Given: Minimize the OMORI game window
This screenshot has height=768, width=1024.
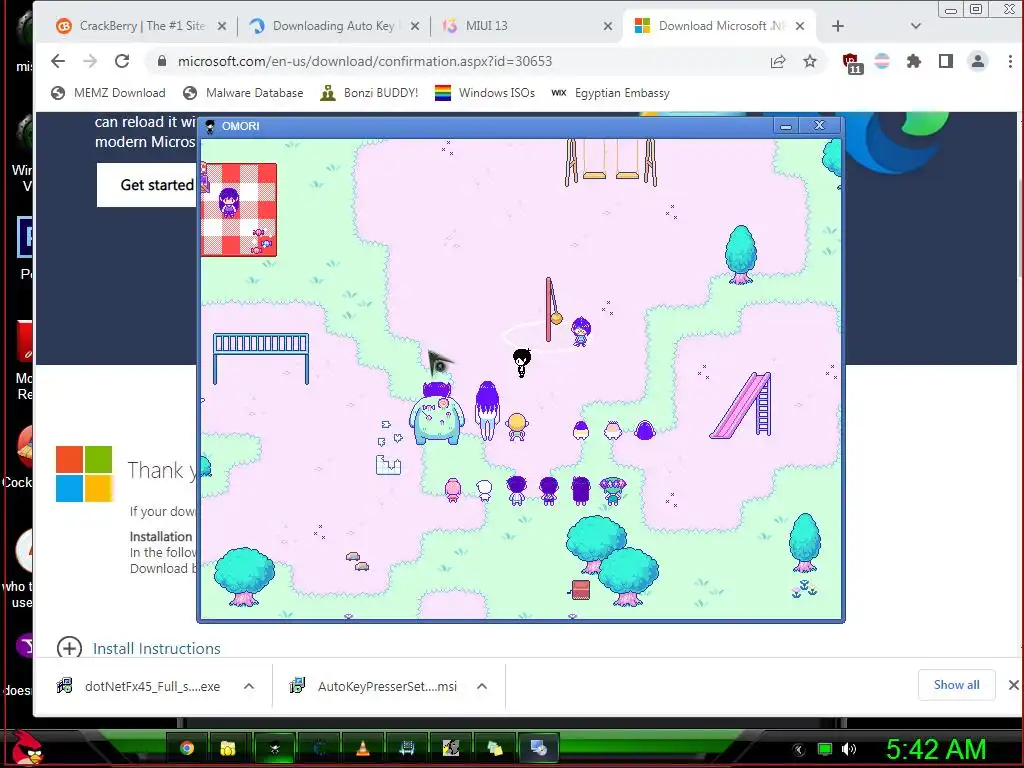Looking at the screenshot, I should [786, 126].
